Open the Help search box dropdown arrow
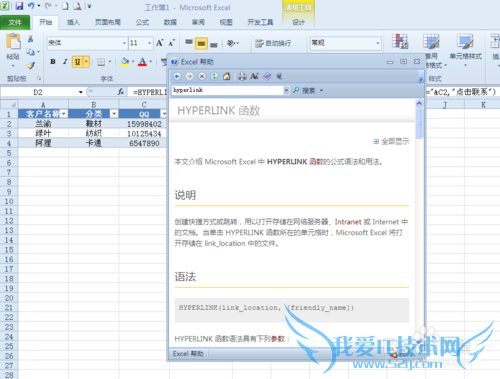Image resolution: width=500 pixels, height=379 pixels. pos(286,90)
